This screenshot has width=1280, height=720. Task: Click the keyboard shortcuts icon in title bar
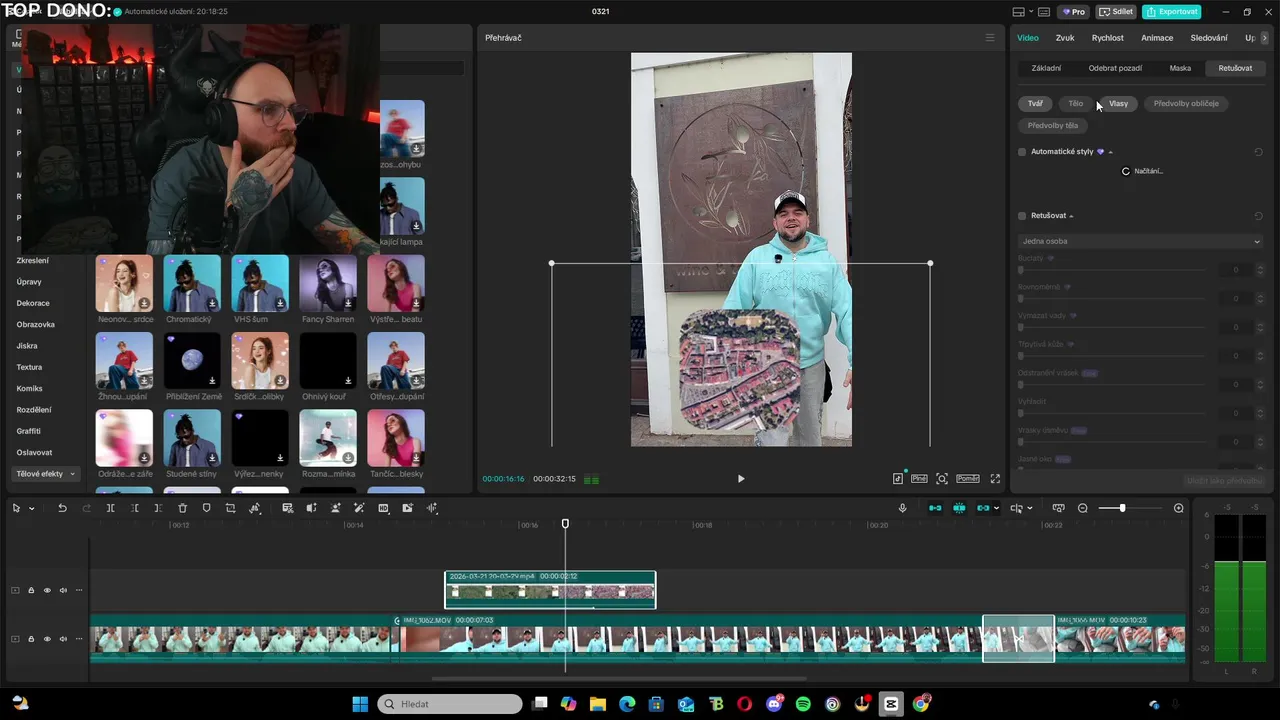coord(1044,12)
